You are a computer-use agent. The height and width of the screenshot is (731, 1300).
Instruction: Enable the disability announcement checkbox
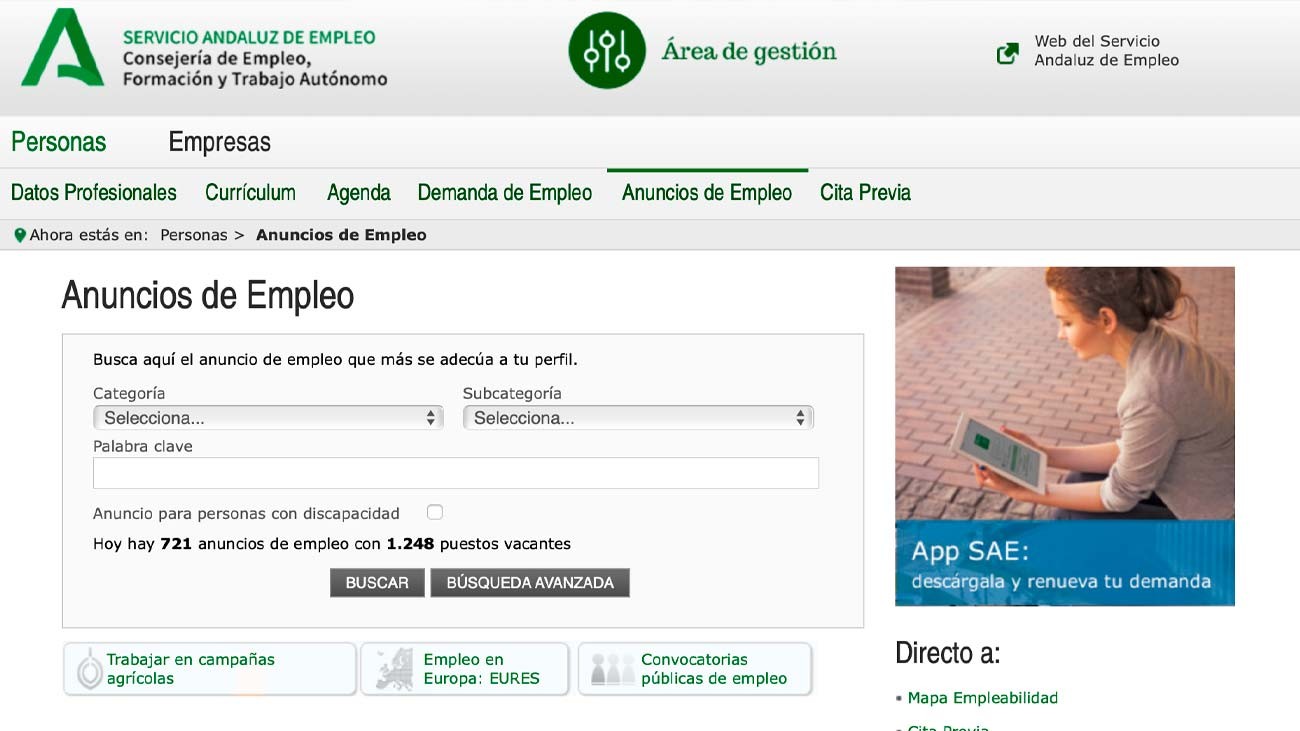(434, 512)
